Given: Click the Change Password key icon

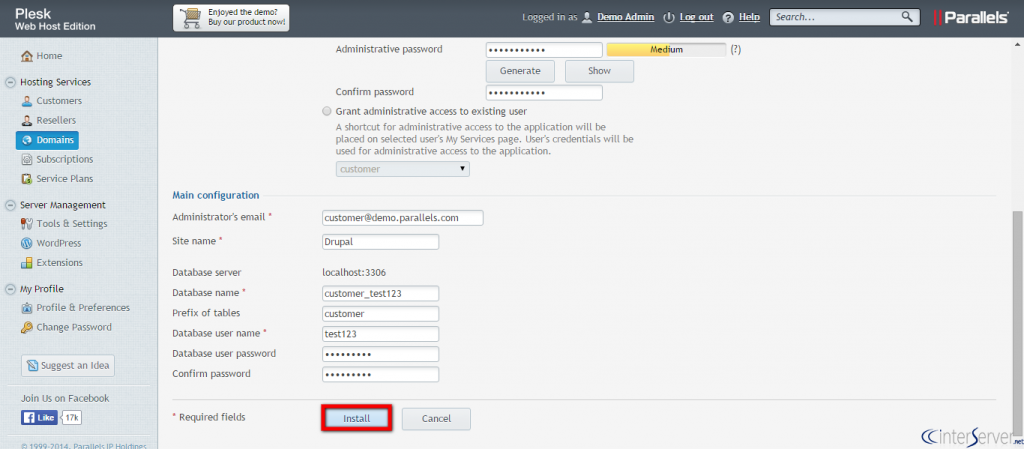Looking at the screenshot, I should (x=27, y=328).
